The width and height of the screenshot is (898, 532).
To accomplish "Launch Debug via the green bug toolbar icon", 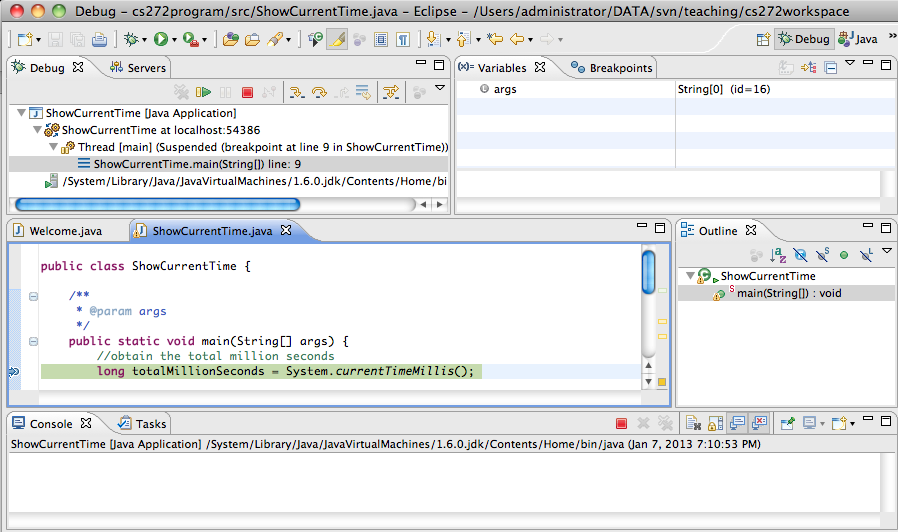I will tap(131, 39).
